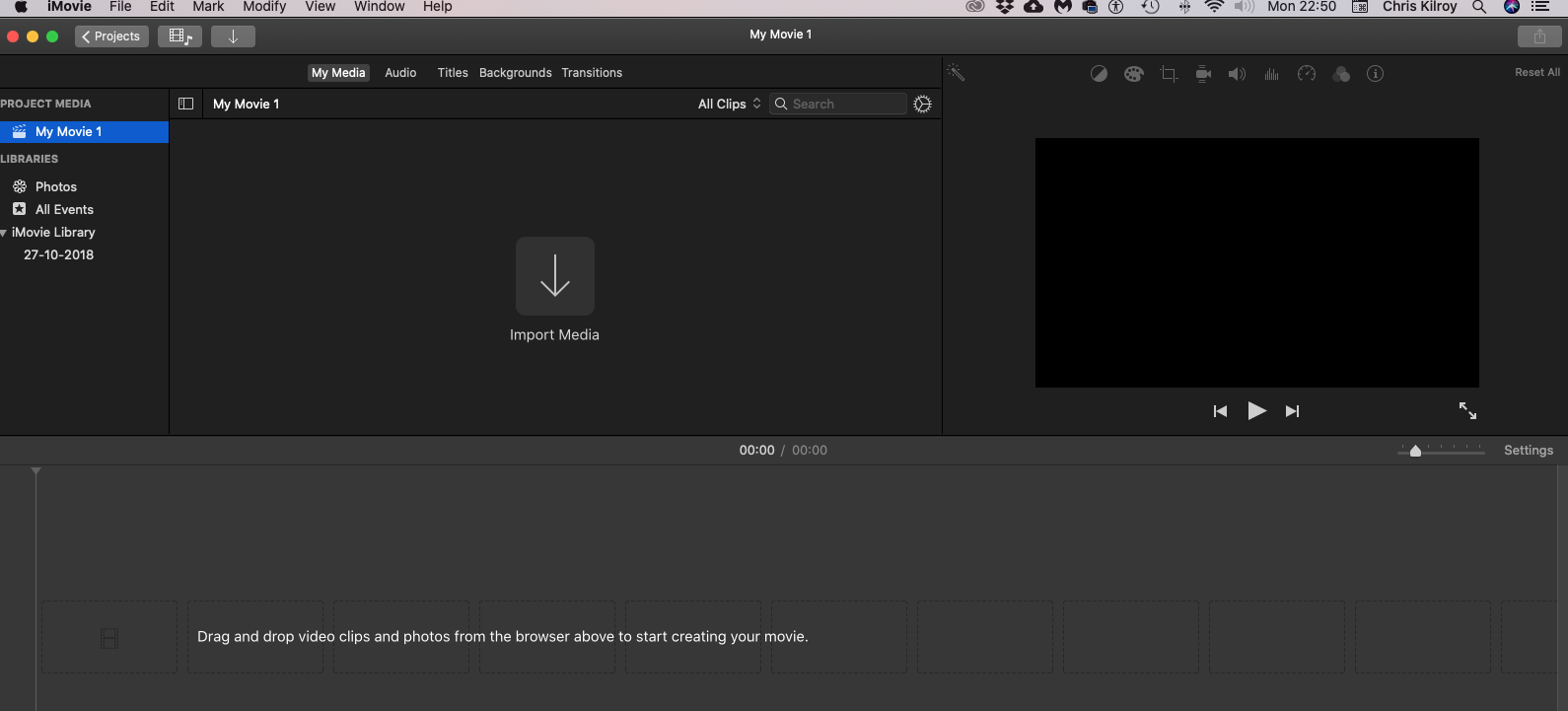Open browser settings gear icon
The height and width of the screenshot is (711, 1568).
[923, 104]
